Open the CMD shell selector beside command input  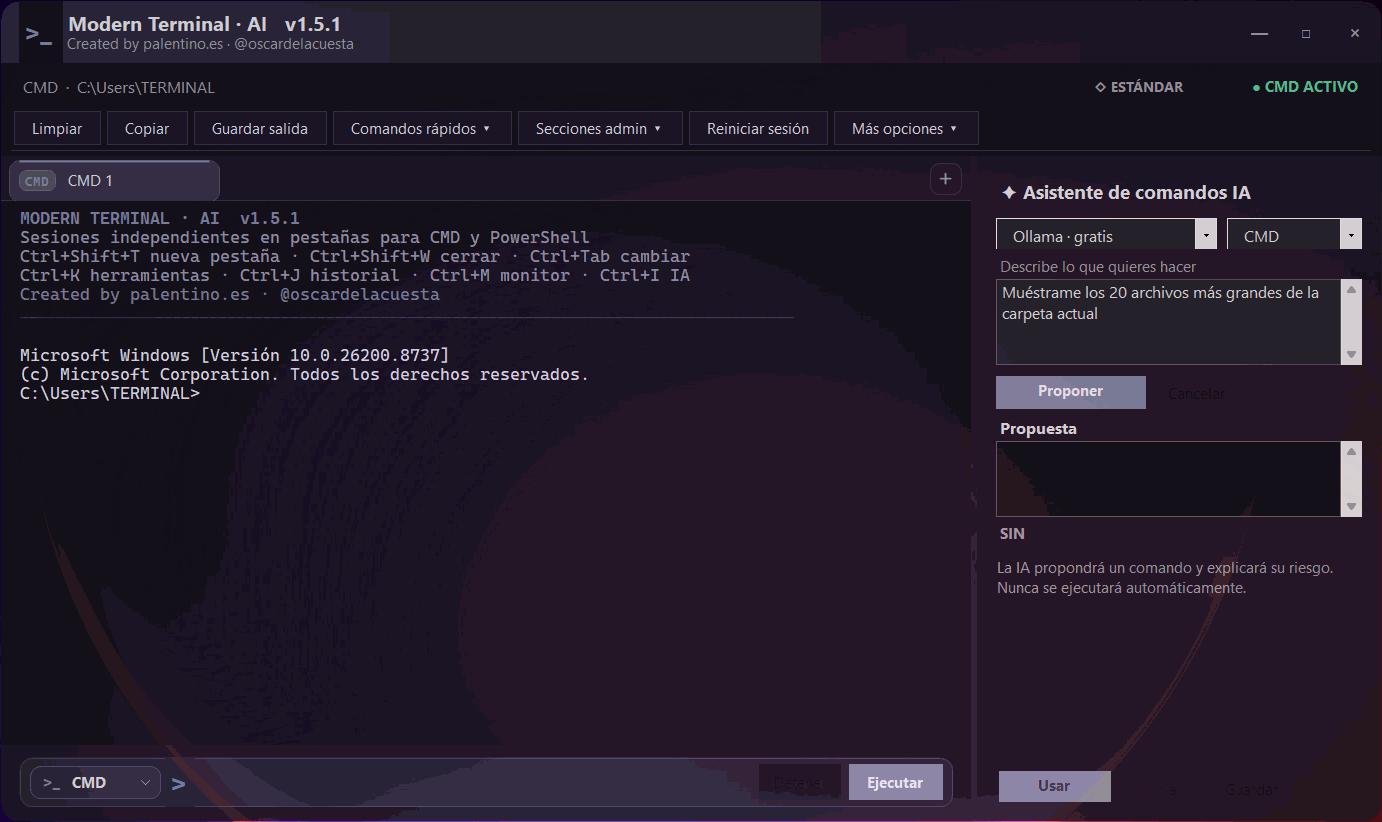point(96,783)
